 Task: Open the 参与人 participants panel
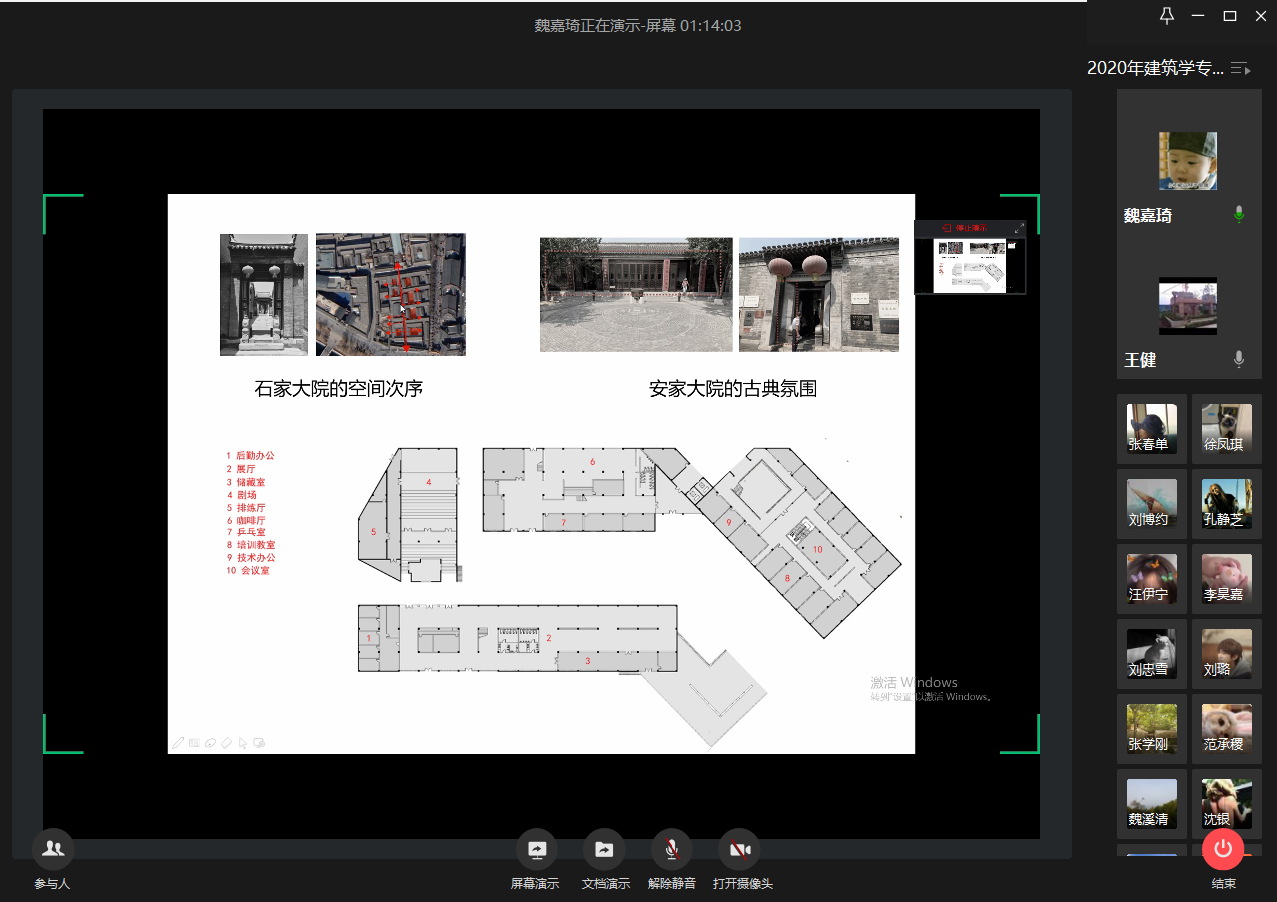pos(53,849)
